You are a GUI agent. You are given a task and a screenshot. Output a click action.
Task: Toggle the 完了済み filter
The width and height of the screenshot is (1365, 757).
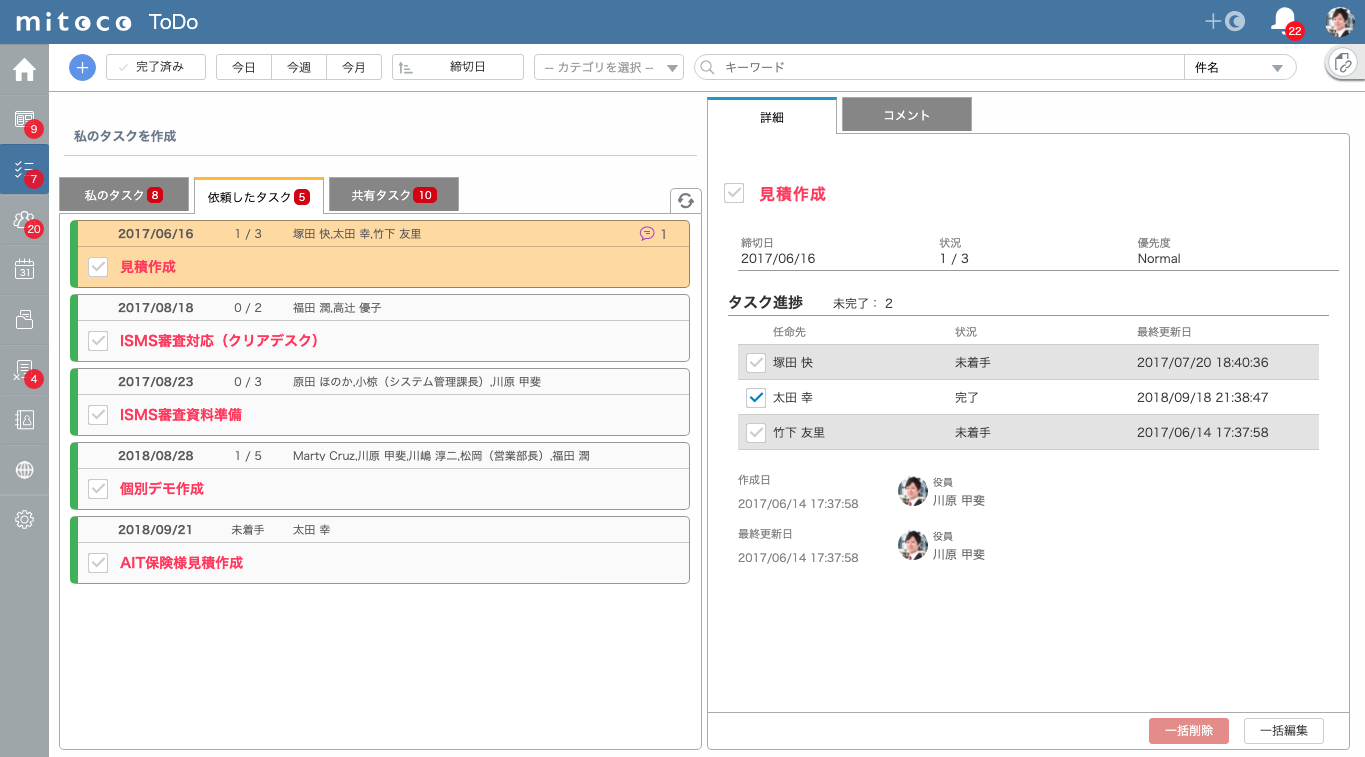pyautogui.click(x=156, y=67)
